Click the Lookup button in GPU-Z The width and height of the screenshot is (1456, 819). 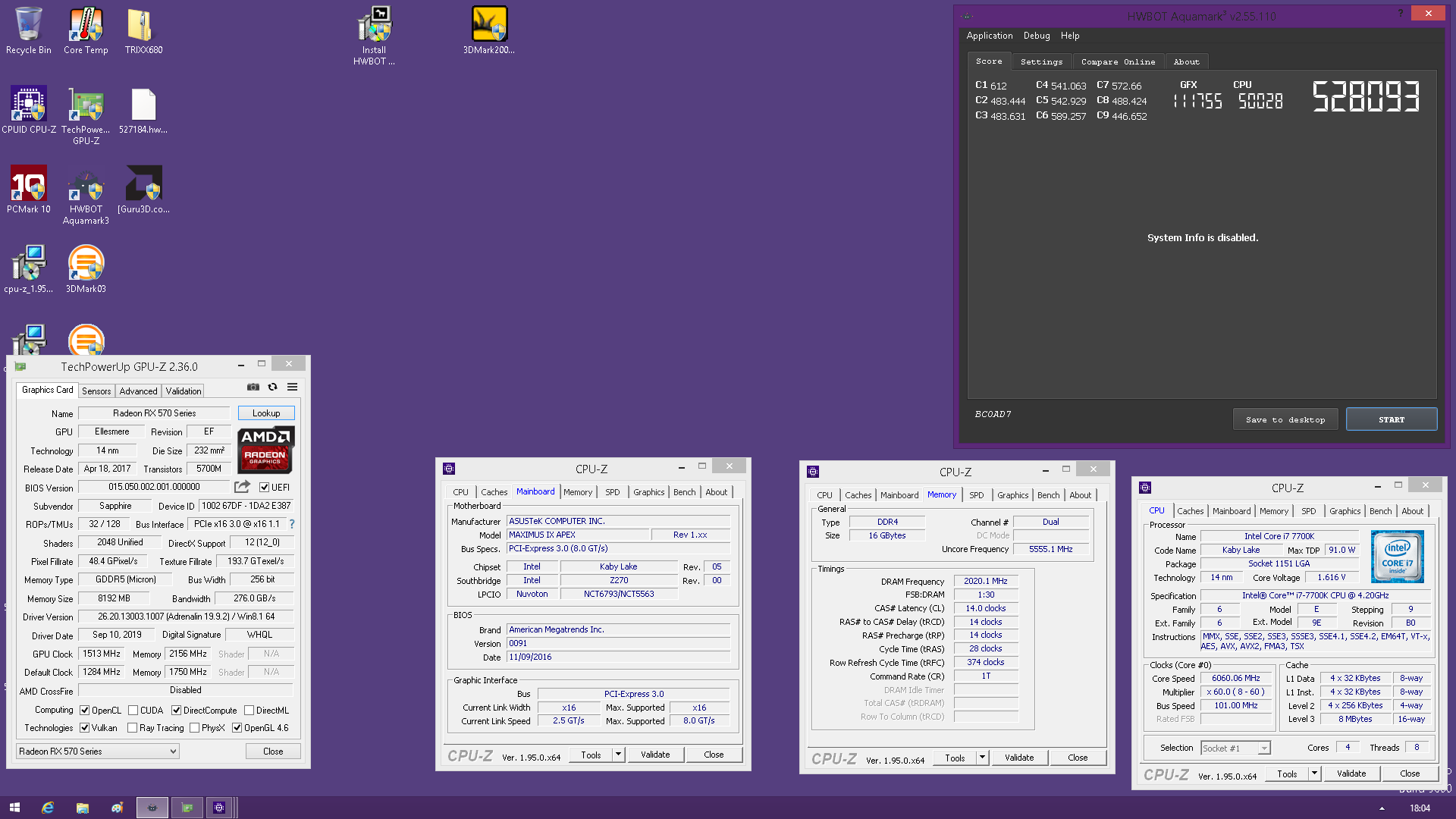[x=266, y=413]
